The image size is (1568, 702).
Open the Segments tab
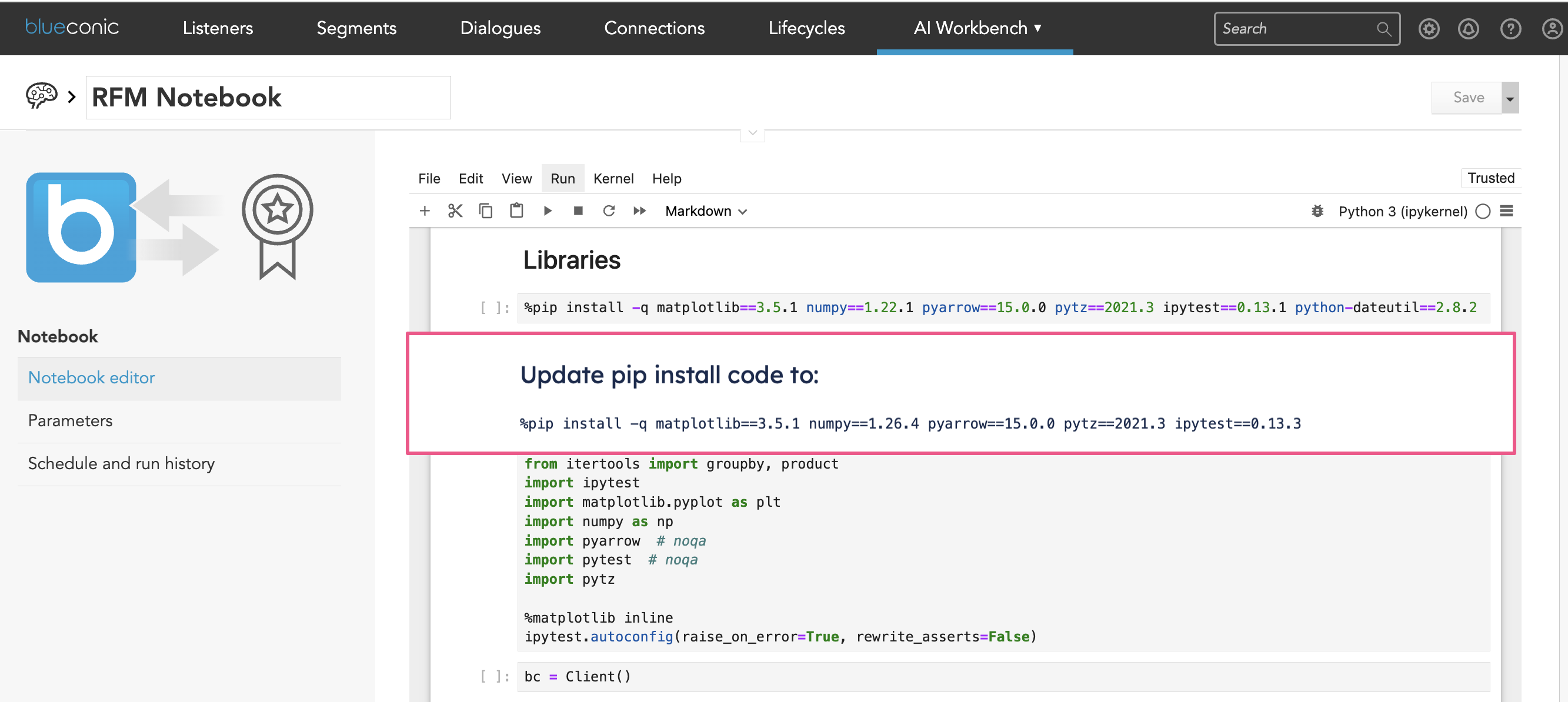(x=356, y=28)
